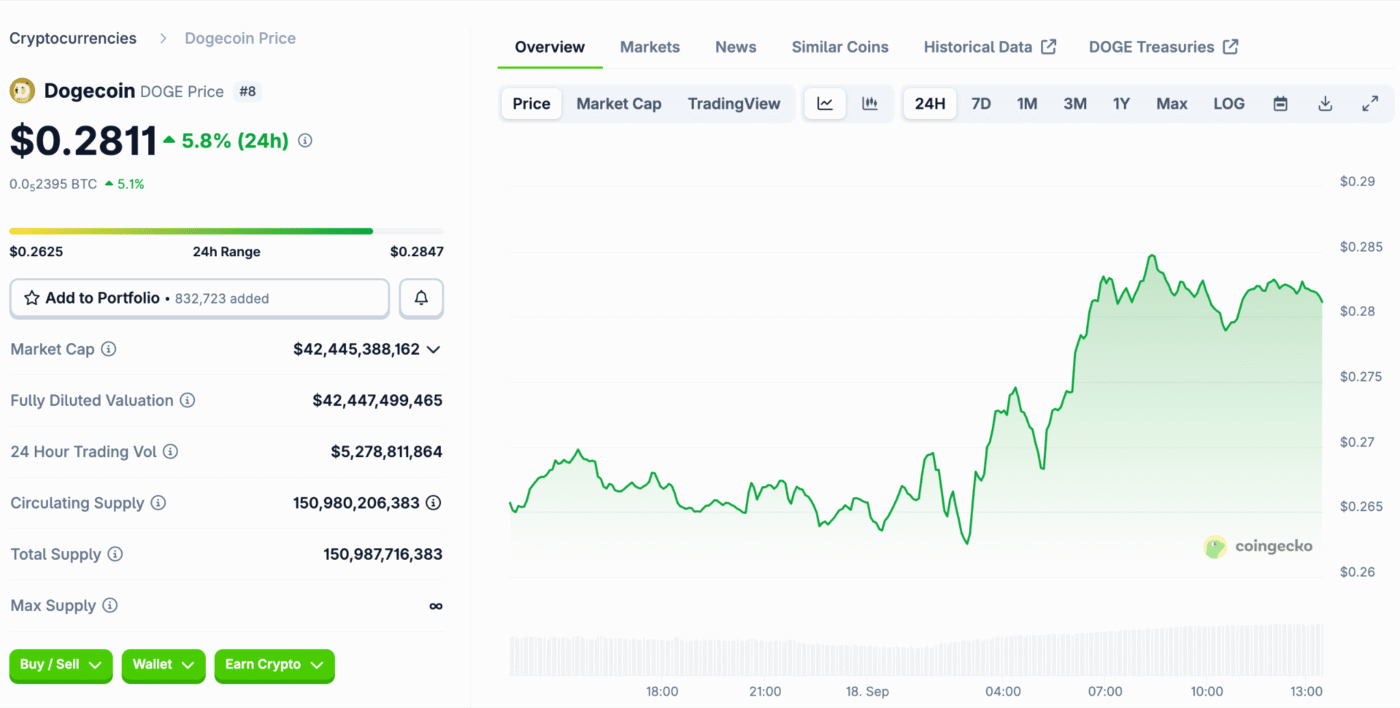This screenshot has width=1400, height=708.
Task: Open the Buy / Sell dropdown
Action: pyautogui.click(x=61, y=665)
